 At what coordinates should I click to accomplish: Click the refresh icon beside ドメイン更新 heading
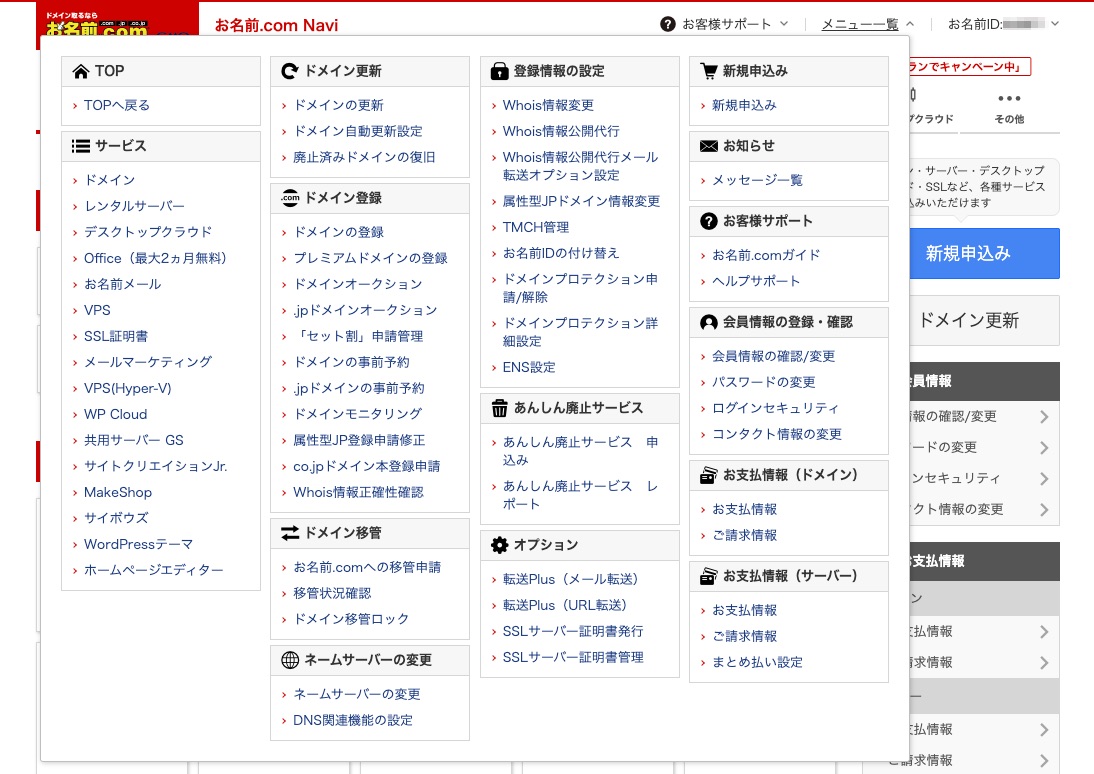290,71
